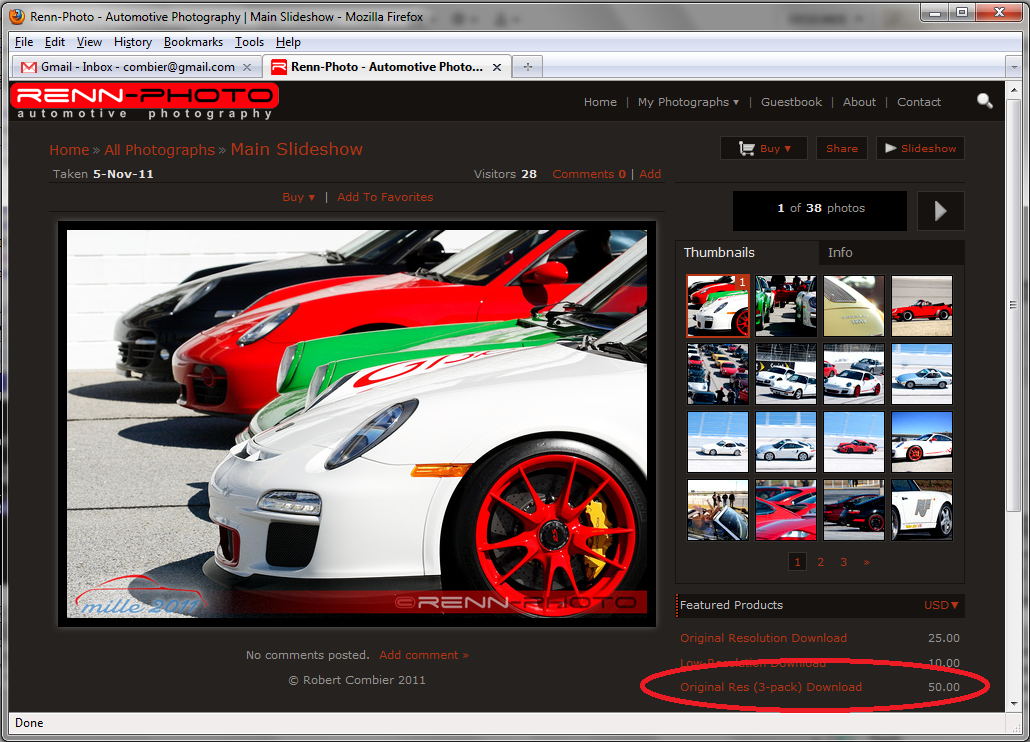Select Original Res (3-pack) Download
This screenshot has width=1030, height=742.
770,687
